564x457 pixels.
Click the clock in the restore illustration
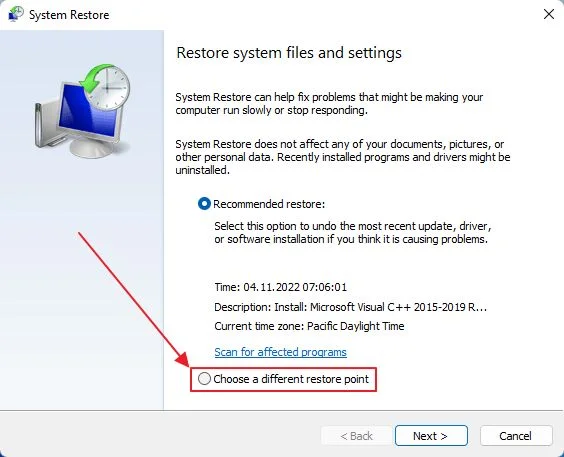click(109, 87)
